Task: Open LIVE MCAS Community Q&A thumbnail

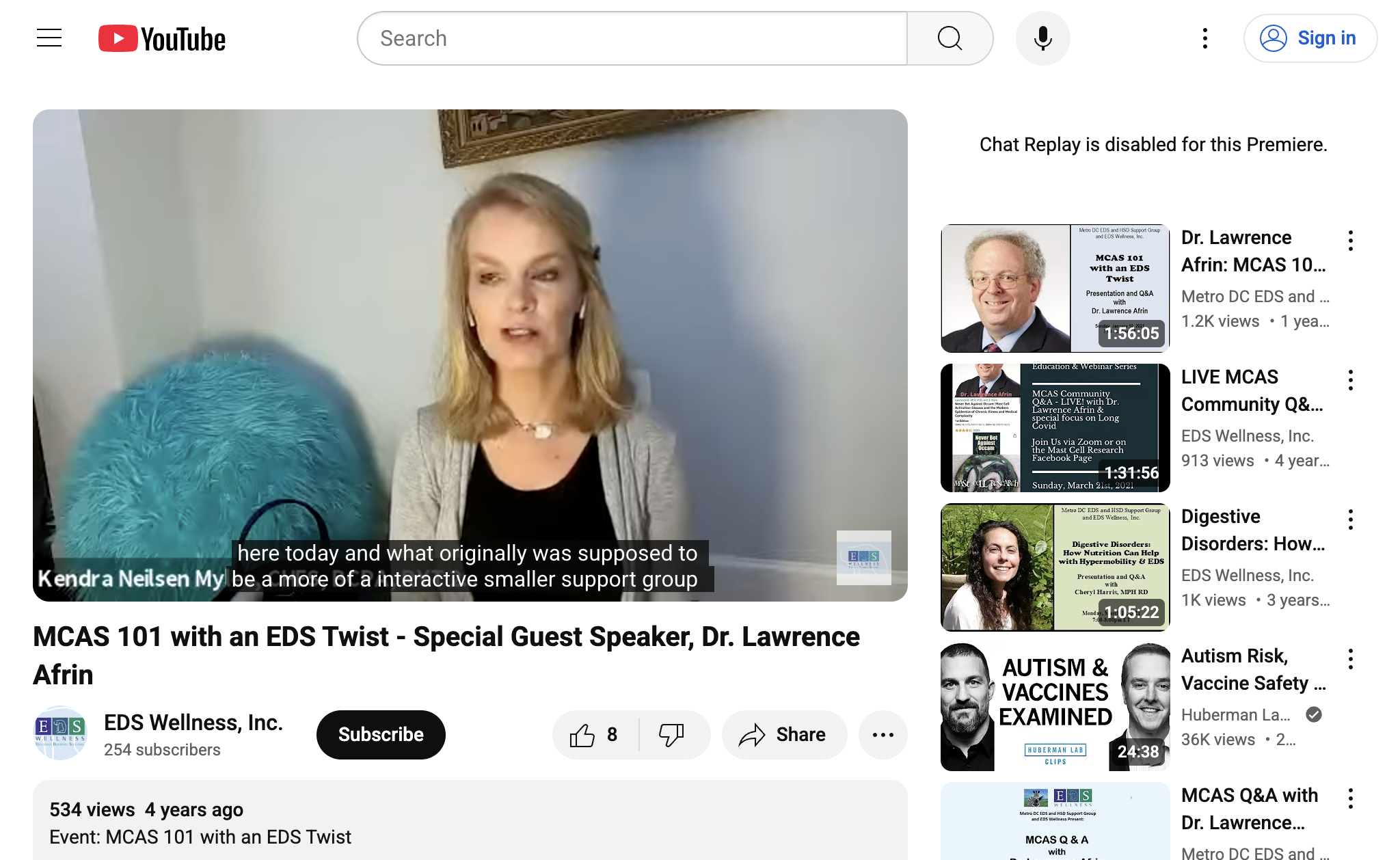Action: pyautogui.click(x=1055, y=428)
